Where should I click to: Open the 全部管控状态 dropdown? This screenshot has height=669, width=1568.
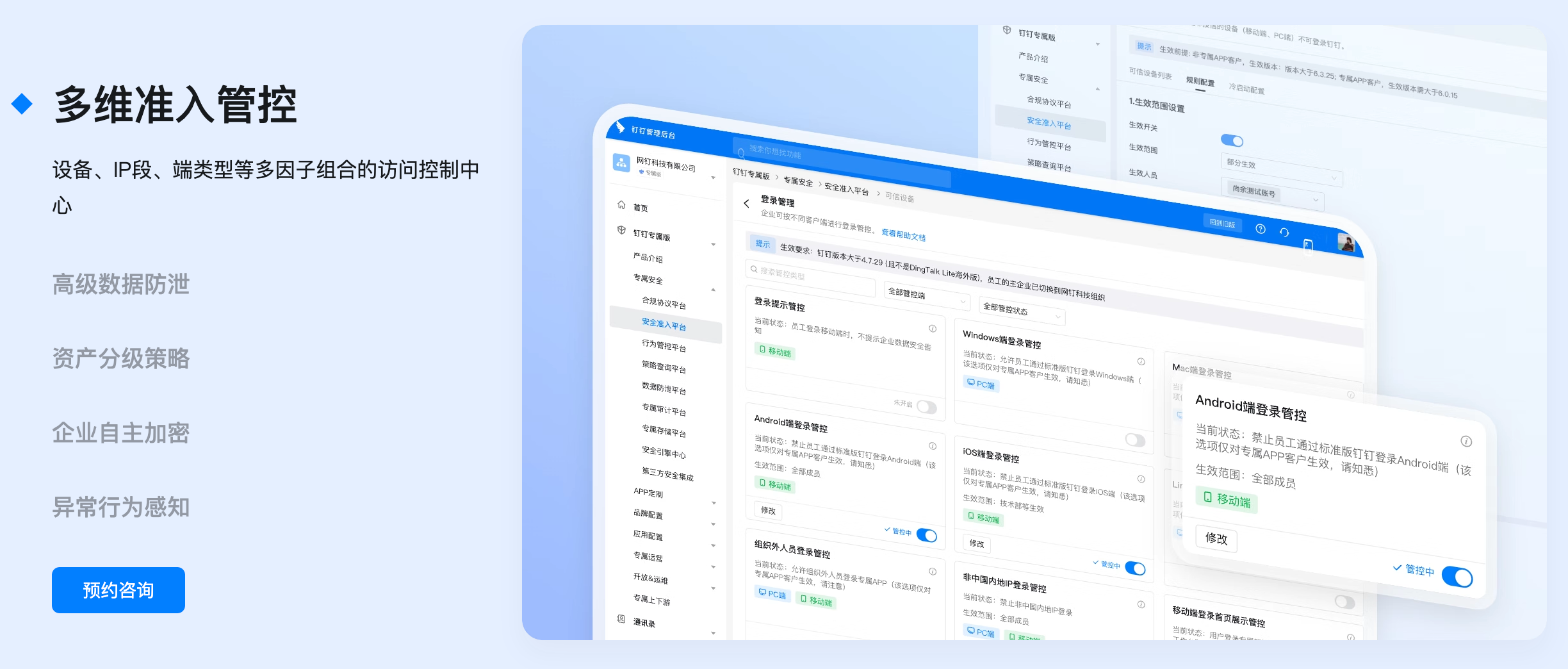pos(1022,312)
